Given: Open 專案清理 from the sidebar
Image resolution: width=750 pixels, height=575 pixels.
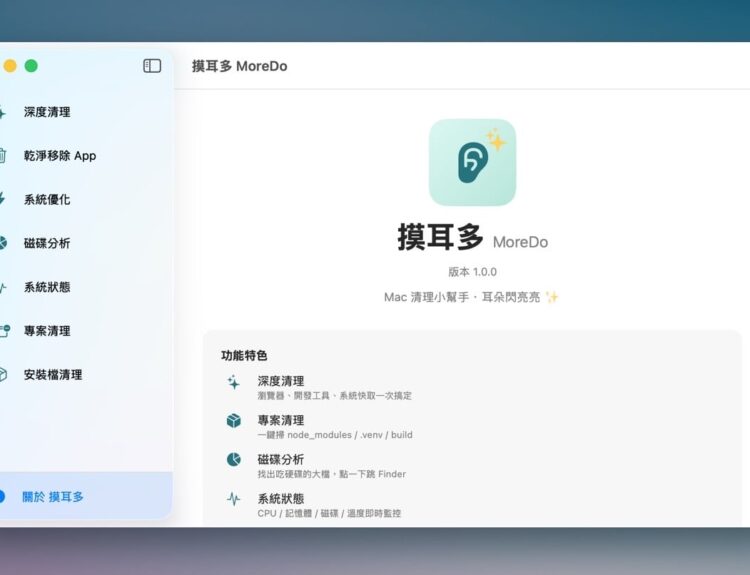Looking at the screenshot, I should pyautogui.click(x=47, y=331).
